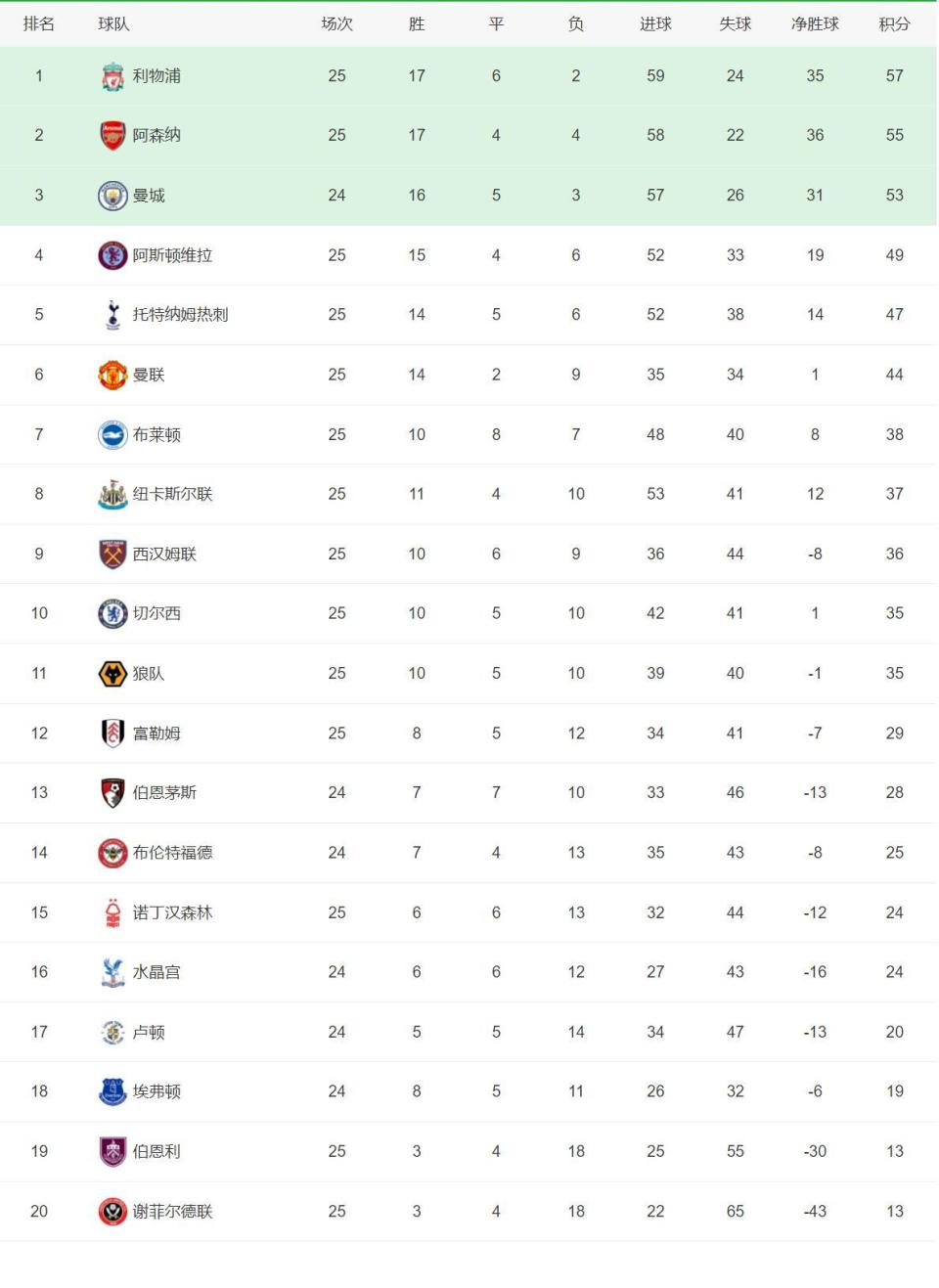939x1288 pixels.
Task: Click the Sheffield United crest icon
Action: point(113,1212)
